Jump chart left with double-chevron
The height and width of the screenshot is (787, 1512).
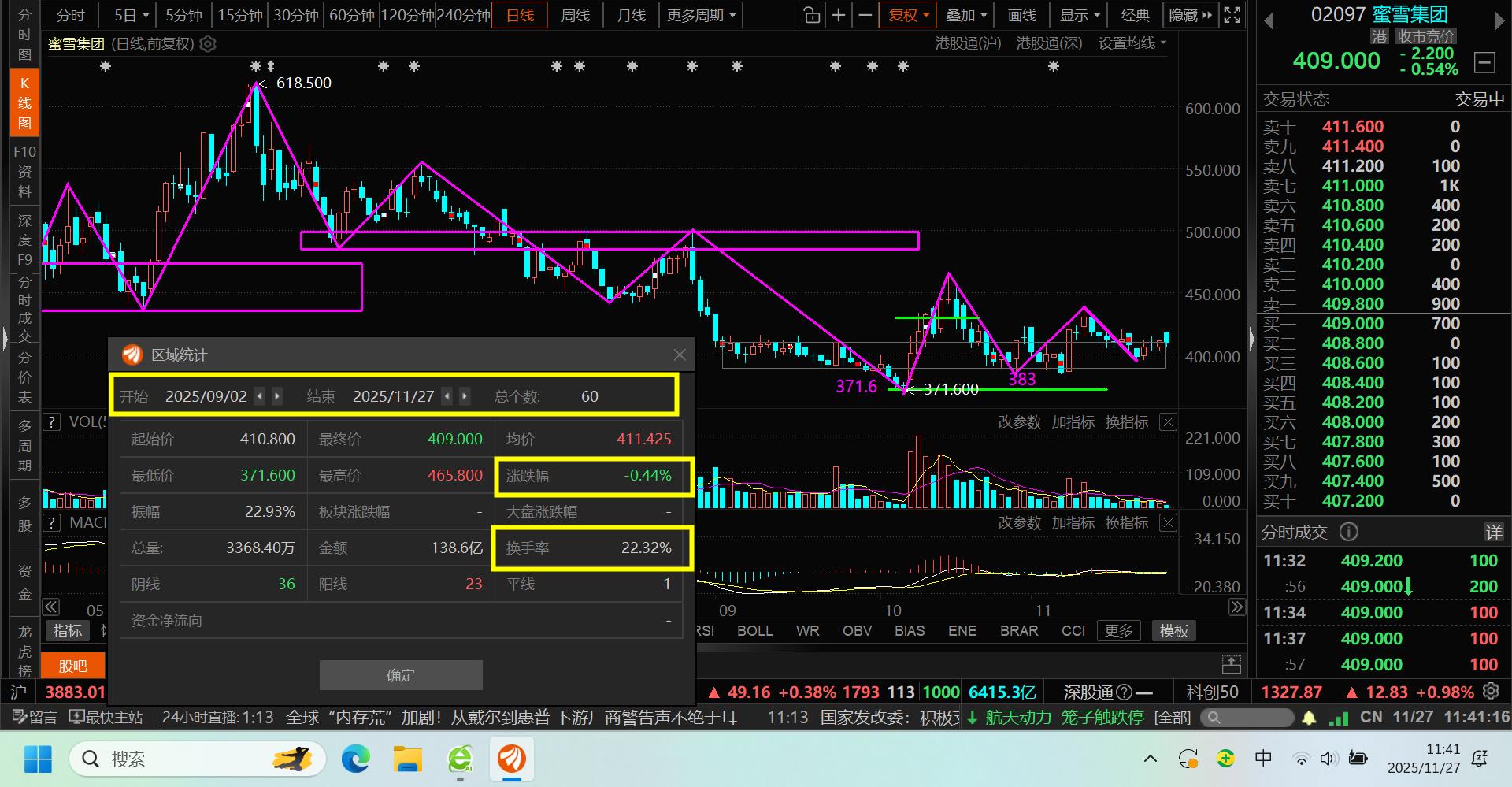pyautogui.click(x=51, y=607)
